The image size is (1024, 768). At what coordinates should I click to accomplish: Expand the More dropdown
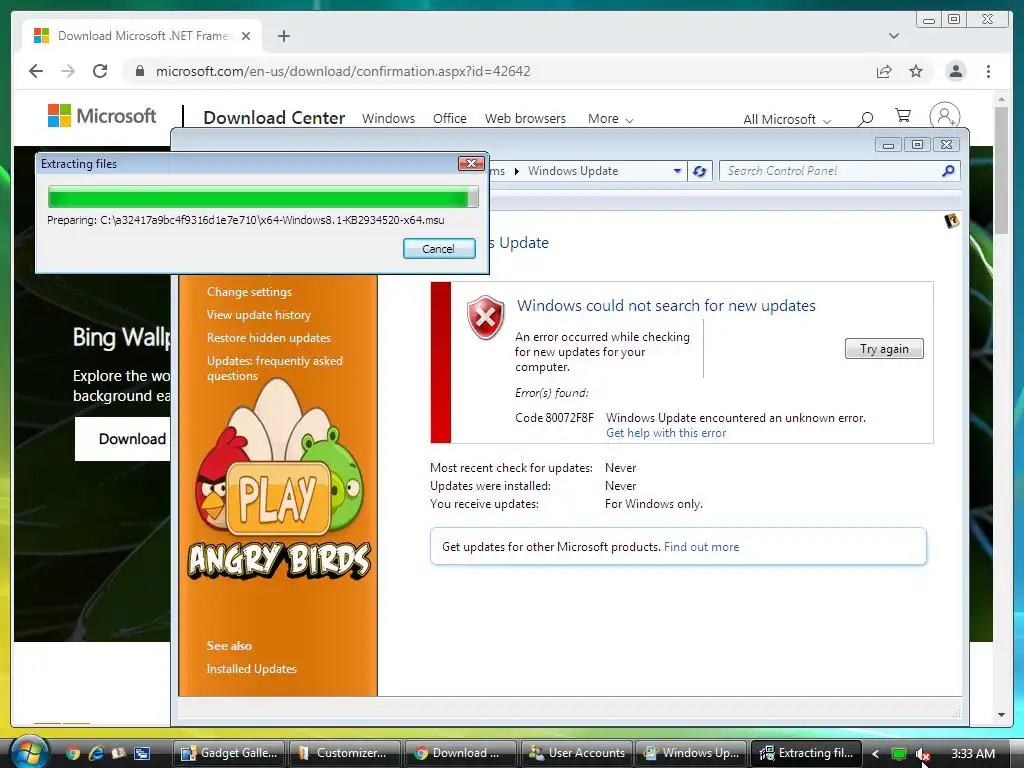pos(610,119)
